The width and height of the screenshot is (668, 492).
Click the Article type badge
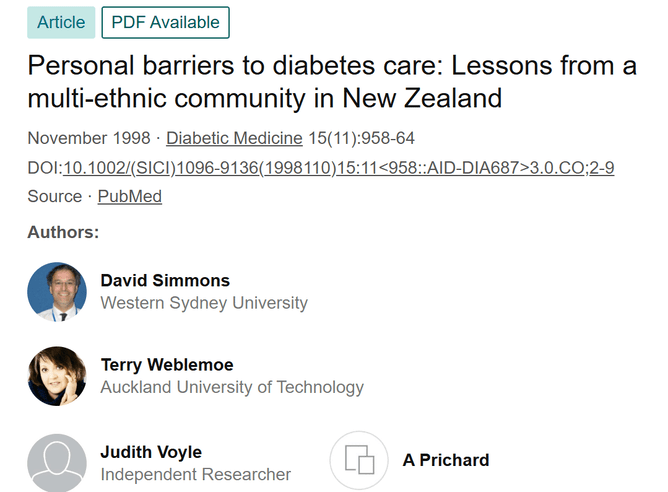click(61, 22)
